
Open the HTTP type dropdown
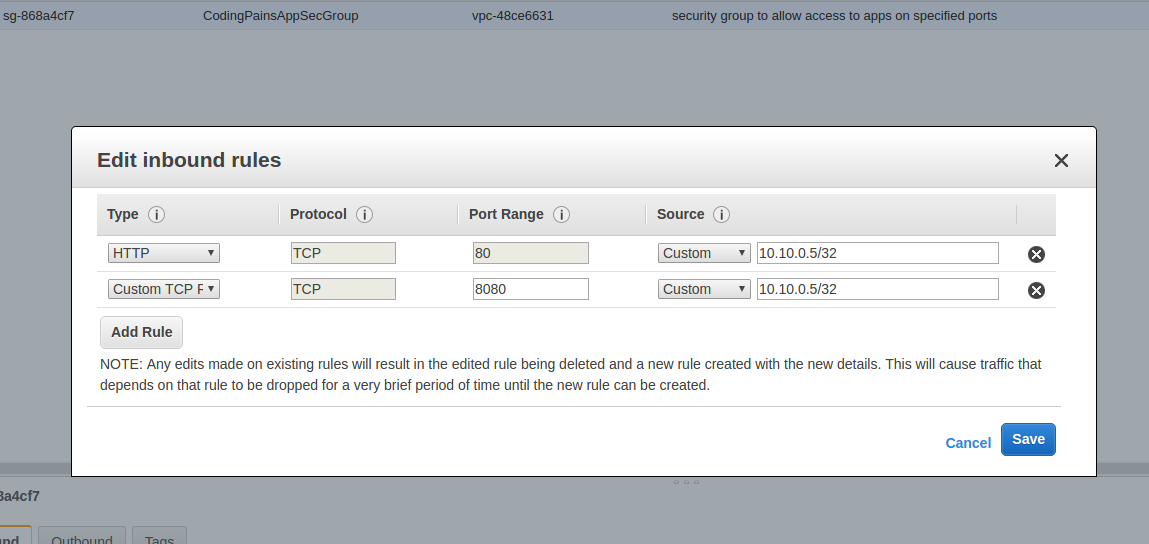(163, 253)
